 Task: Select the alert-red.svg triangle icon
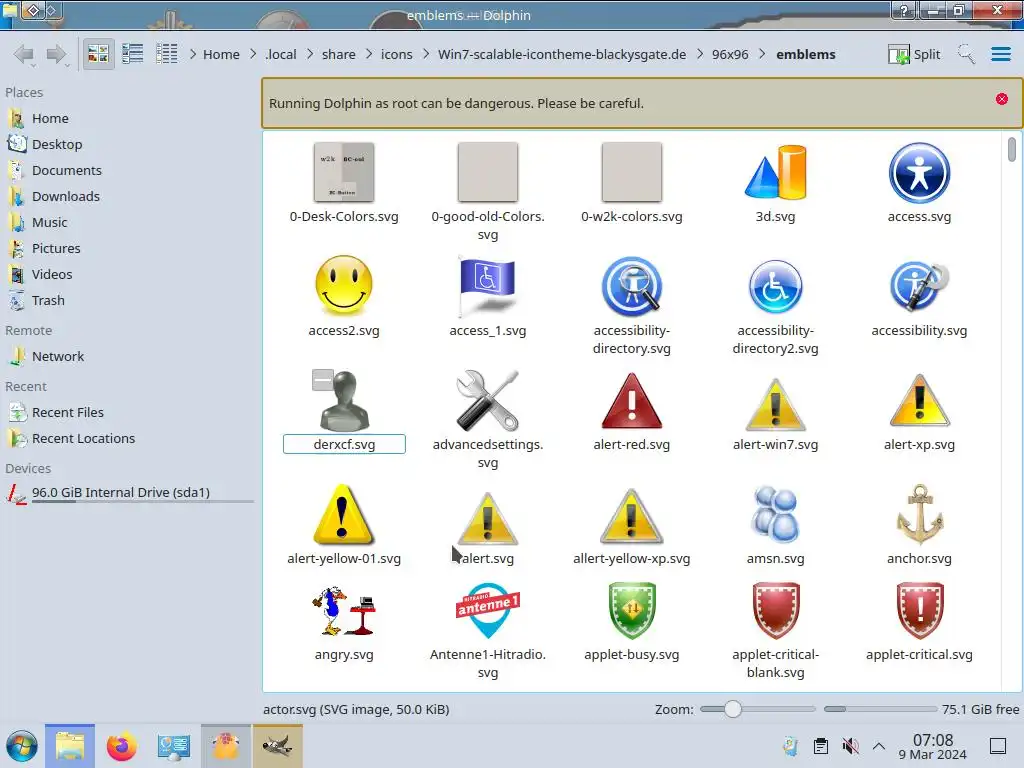pos(632,400)
